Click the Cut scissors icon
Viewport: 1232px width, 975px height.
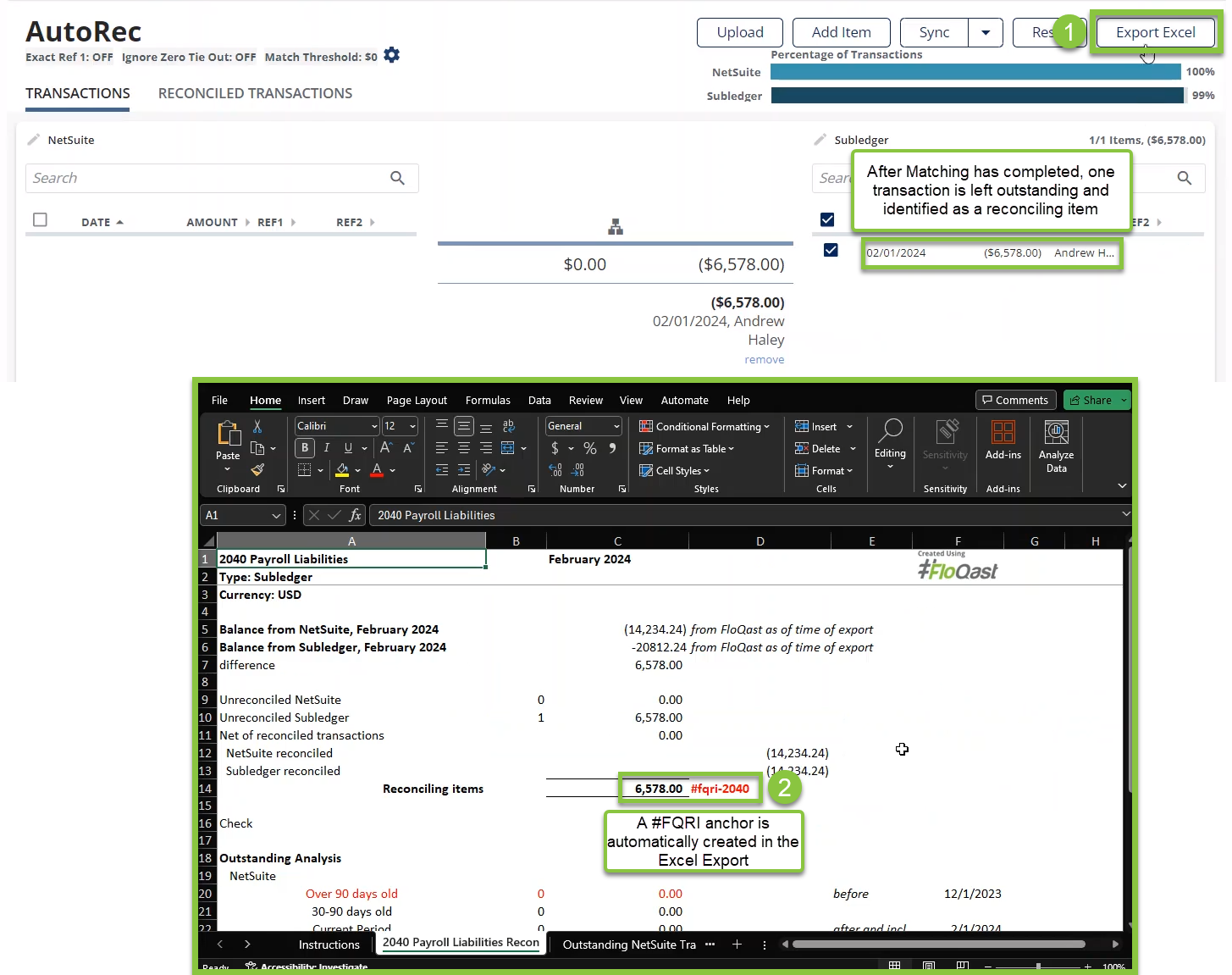coord(257,426)
